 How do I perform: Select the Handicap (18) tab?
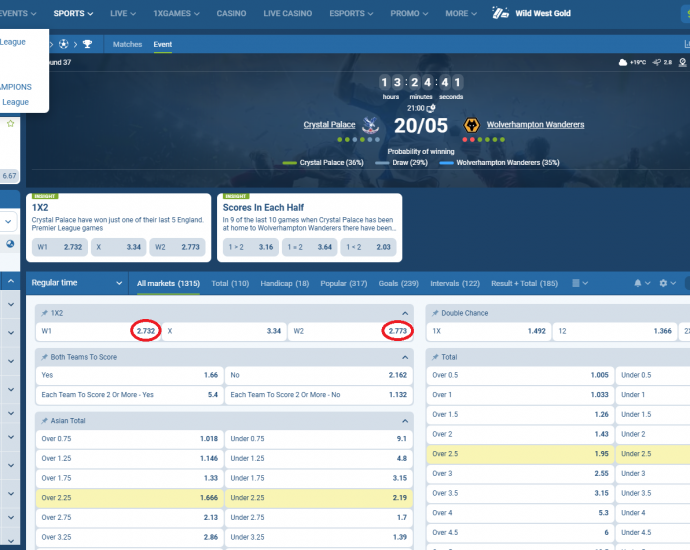[x=285, y=283]
